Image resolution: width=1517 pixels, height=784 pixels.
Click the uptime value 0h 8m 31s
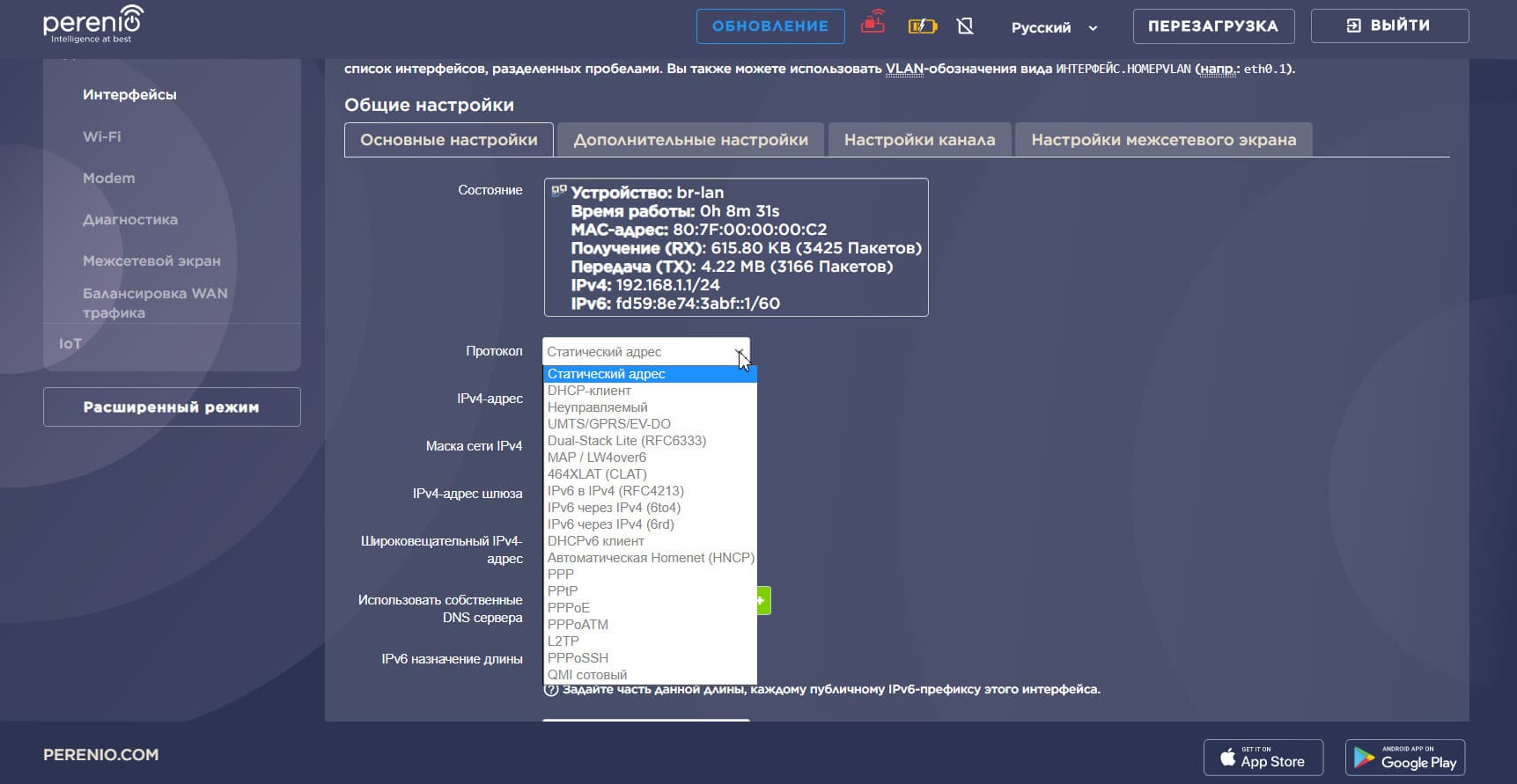coord(740,211)
